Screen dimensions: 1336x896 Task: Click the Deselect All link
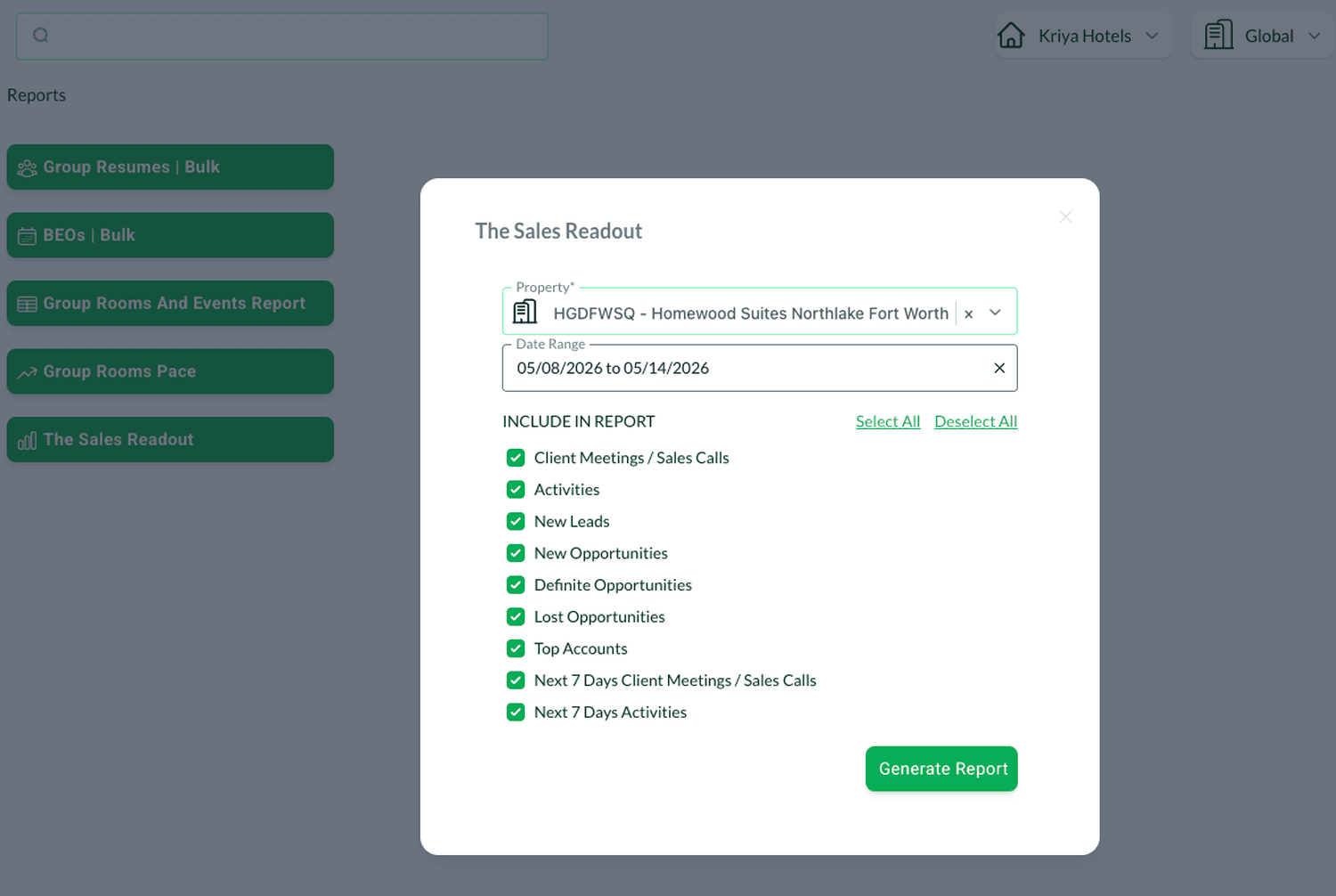[x=975, y=421]
